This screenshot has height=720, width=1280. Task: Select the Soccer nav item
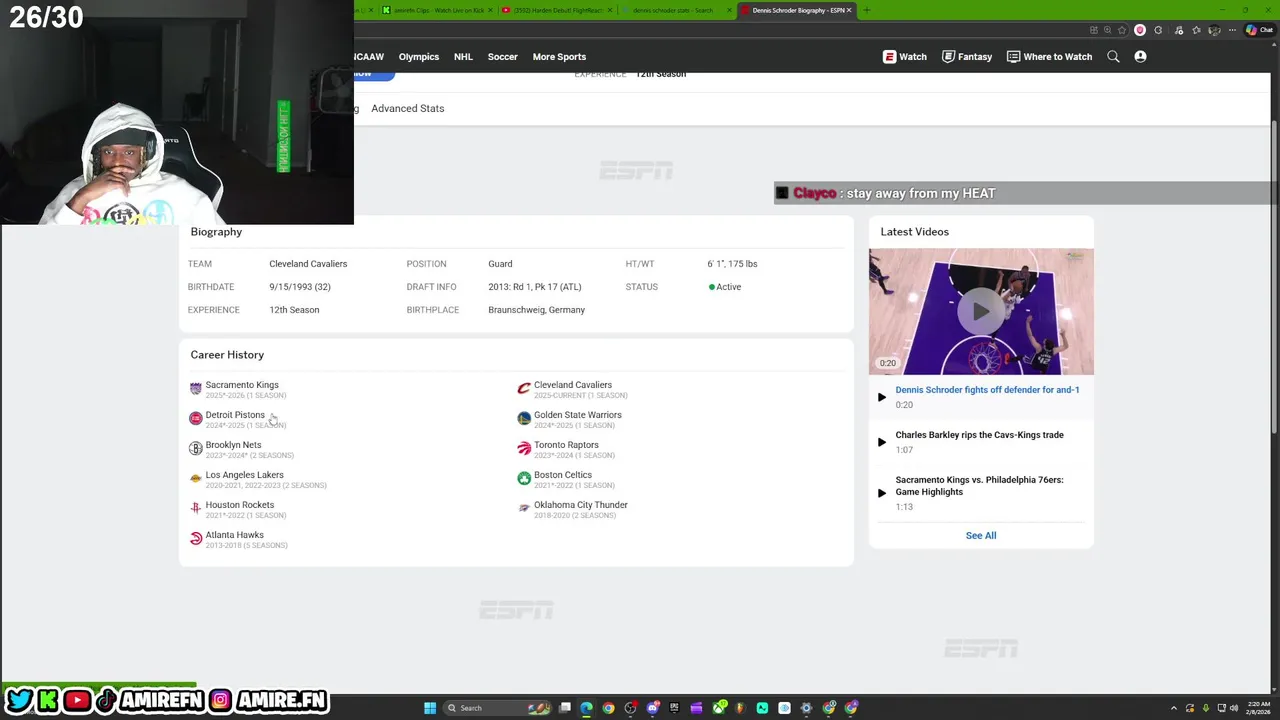click(x=502, y=57)
